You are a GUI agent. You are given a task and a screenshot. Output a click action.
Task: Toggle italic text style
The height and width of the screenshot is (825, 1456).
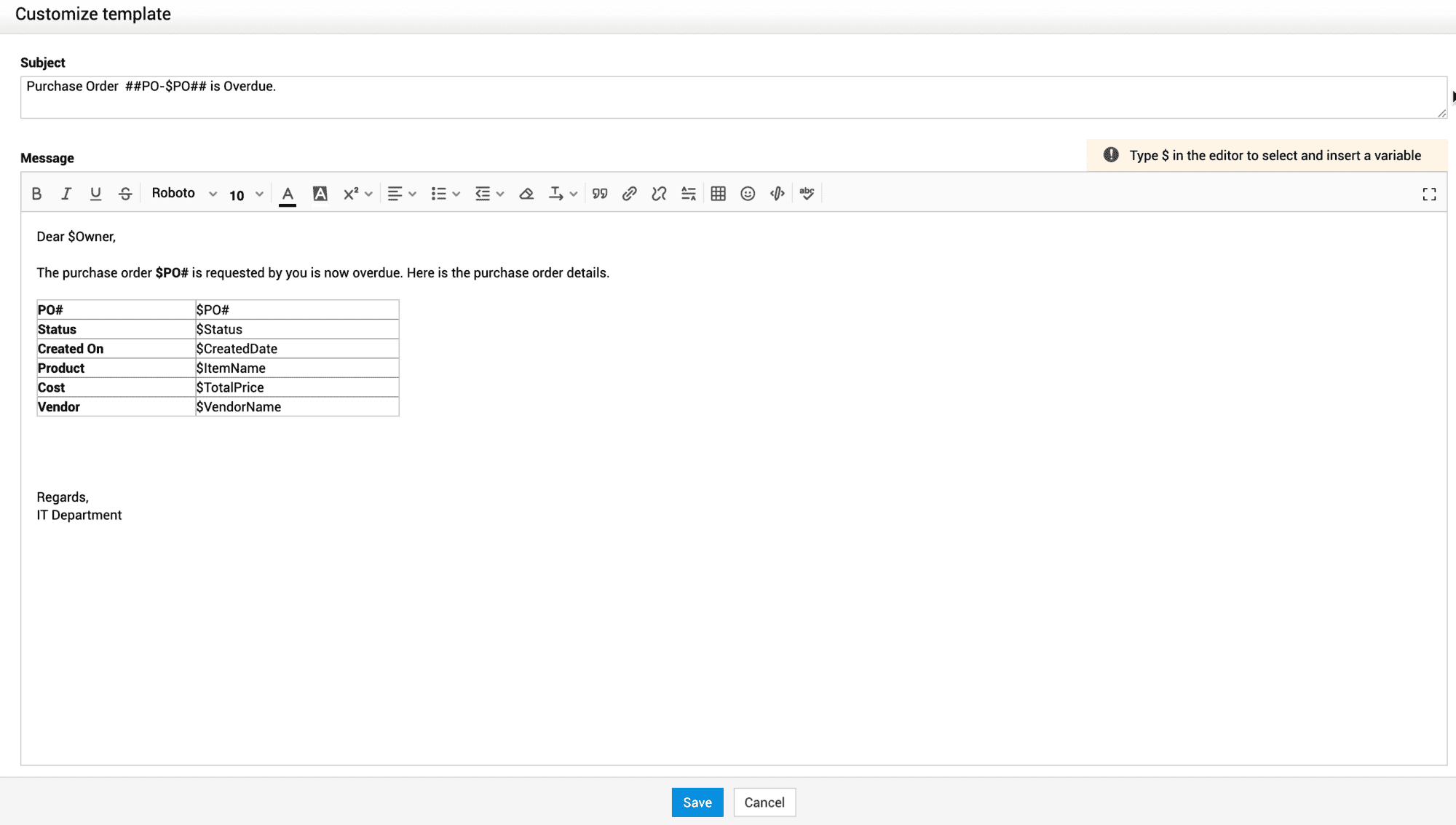point(66,194)
